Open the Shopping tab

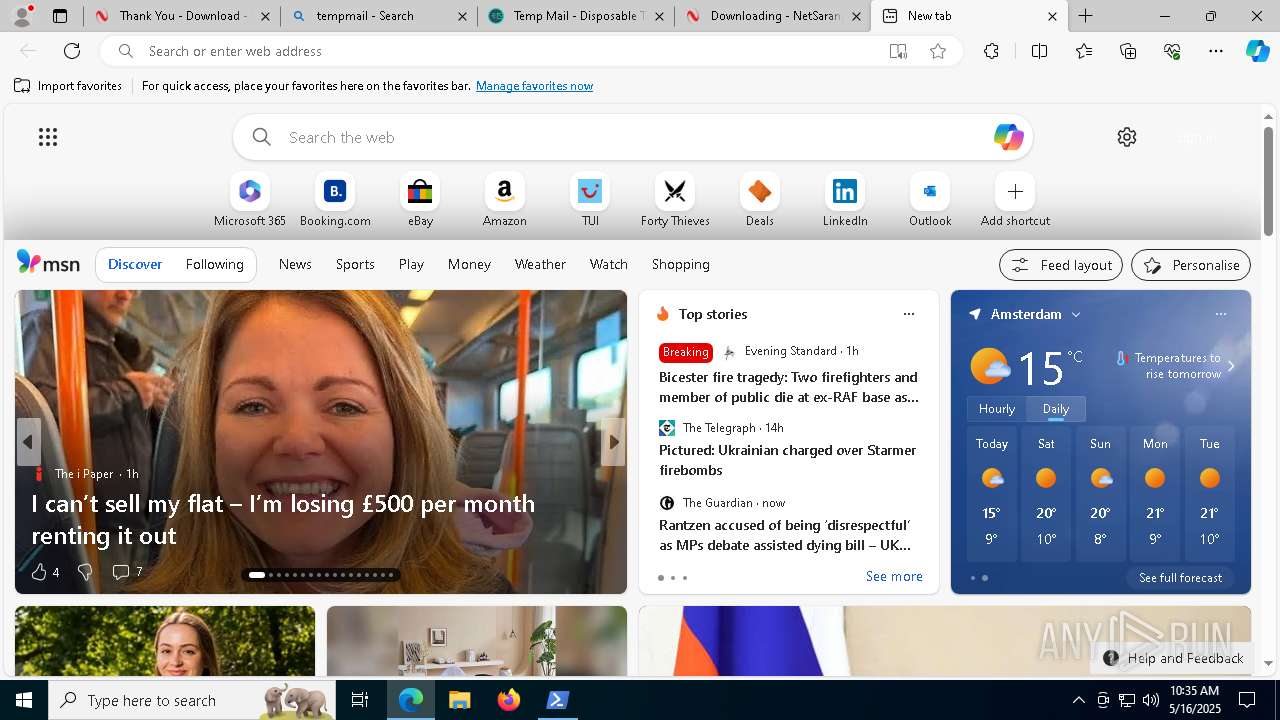[681, 264]
